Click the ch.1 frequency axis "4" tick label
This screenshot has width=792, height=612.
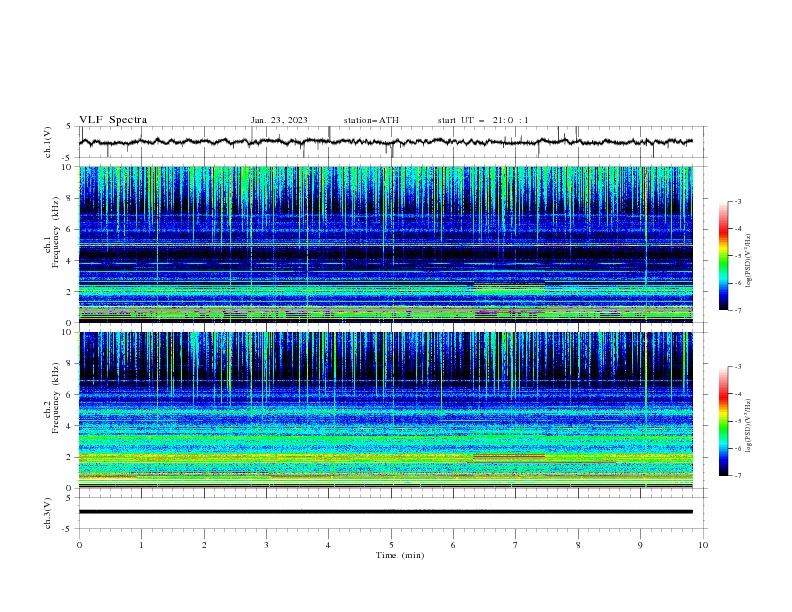70,261
